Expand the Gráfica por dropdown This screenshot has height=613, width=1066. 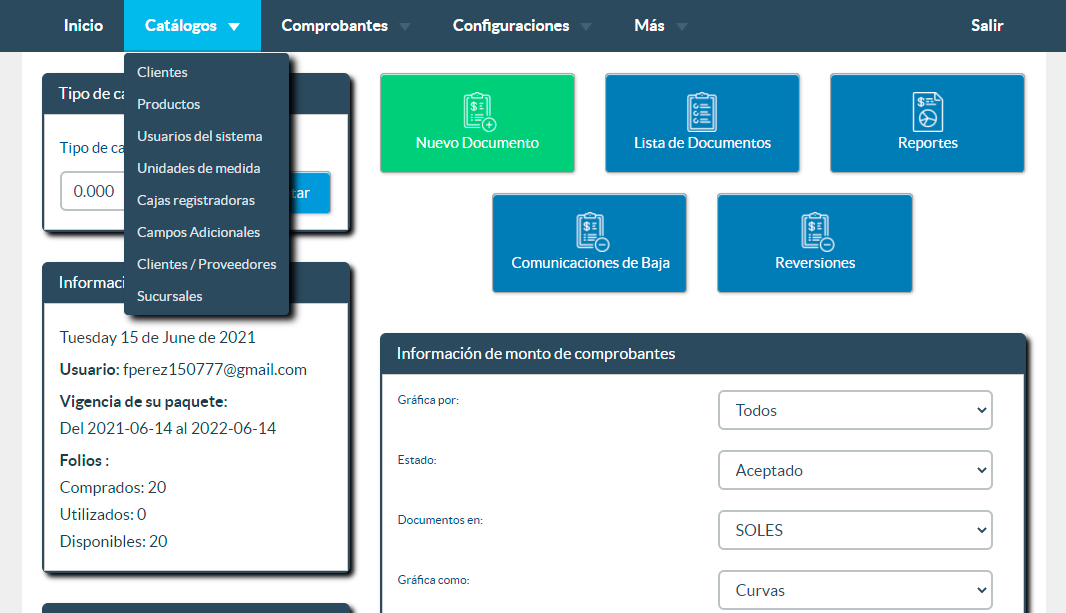click(x=855, y=410)
